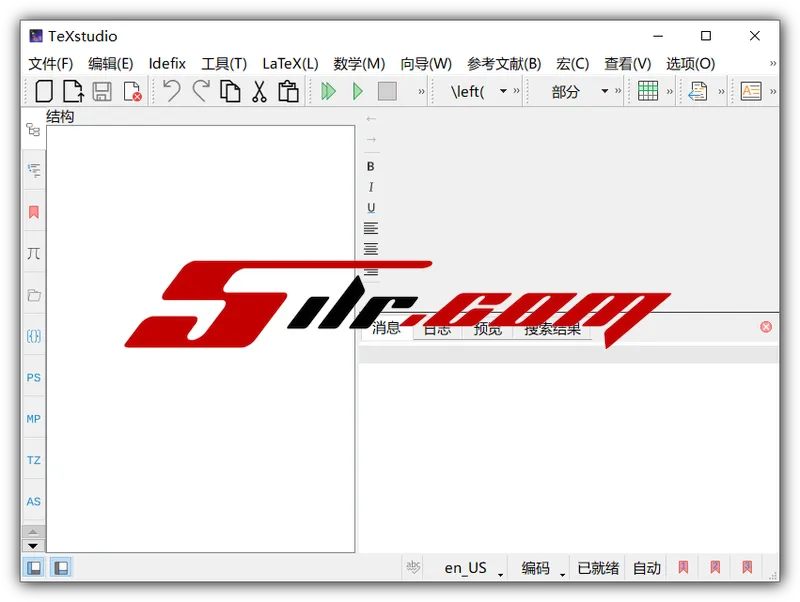Viewport: 800px width, 602px height.
Task: Apply underline with the U icon
Action: [x=371, y=208]
